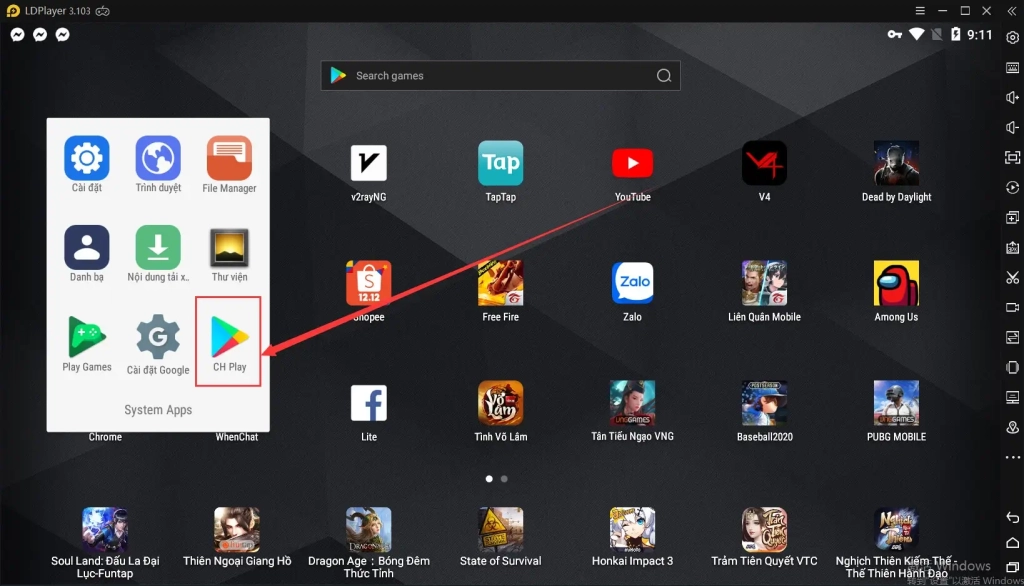The width and height of the screenshot is (1024, 586).
Task: Collapse sidebar with double chevron
Action: pyautogui.click(x=1012, y=10)
